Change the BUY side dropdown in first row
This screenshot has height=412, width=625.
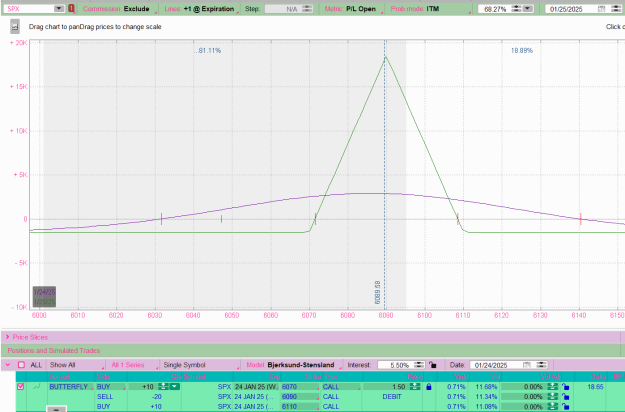coord(110,386)
